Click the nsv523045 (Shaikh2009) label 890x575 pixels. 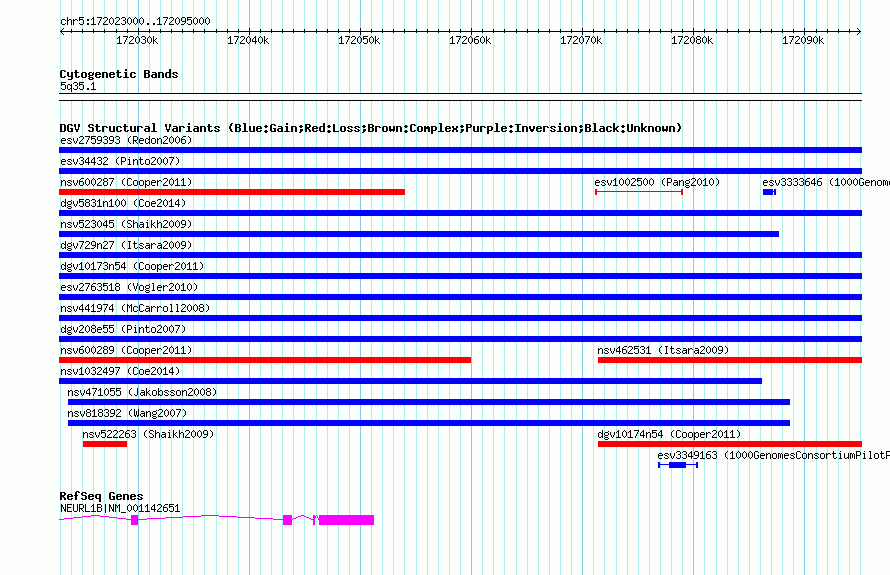126,224
